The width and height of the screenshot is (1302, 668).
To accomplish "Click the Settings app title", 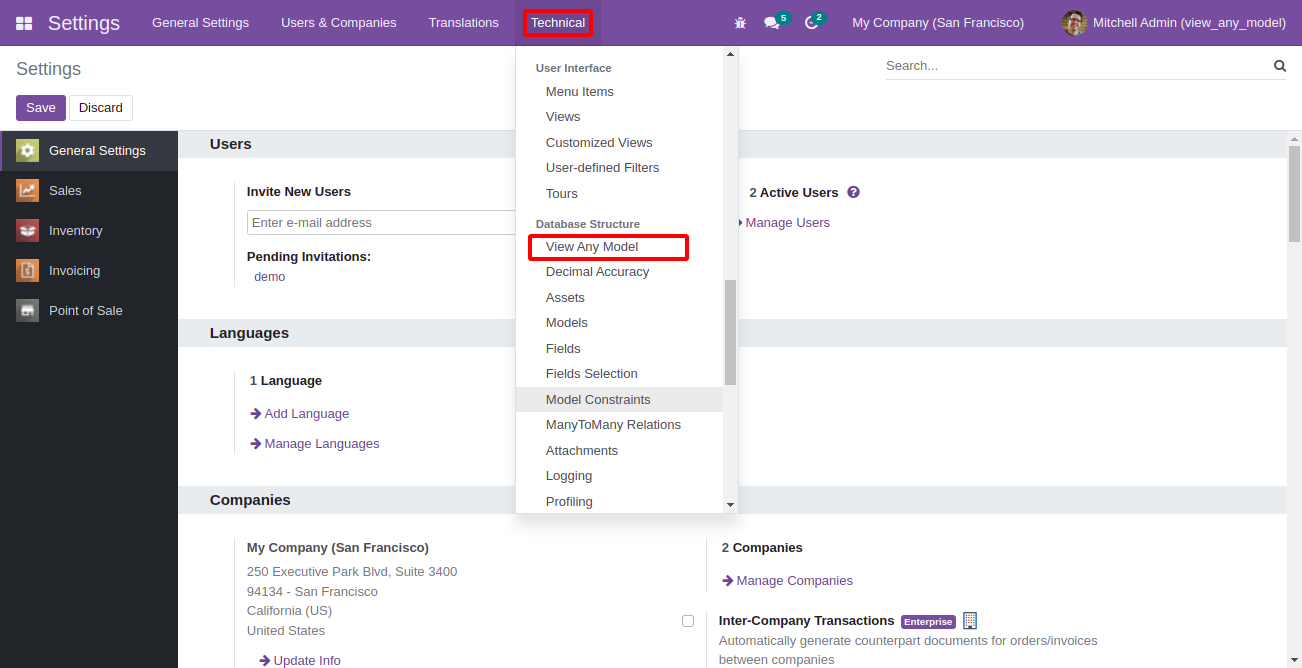I will pyautogui.click(x=84, y=23).
